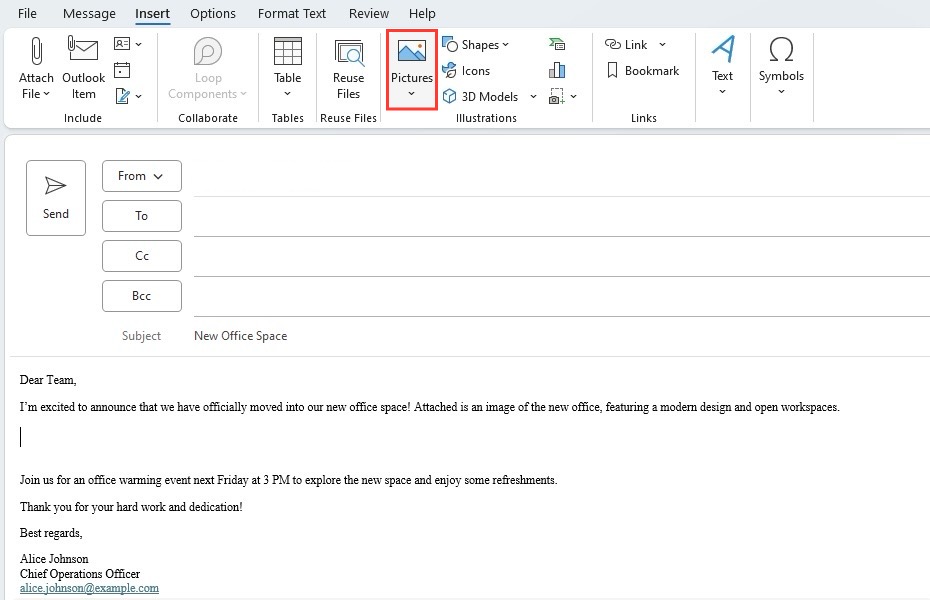This screenshot has height=600, width=930.
Task: Click into the To address field
Action: tap(562, 217)
